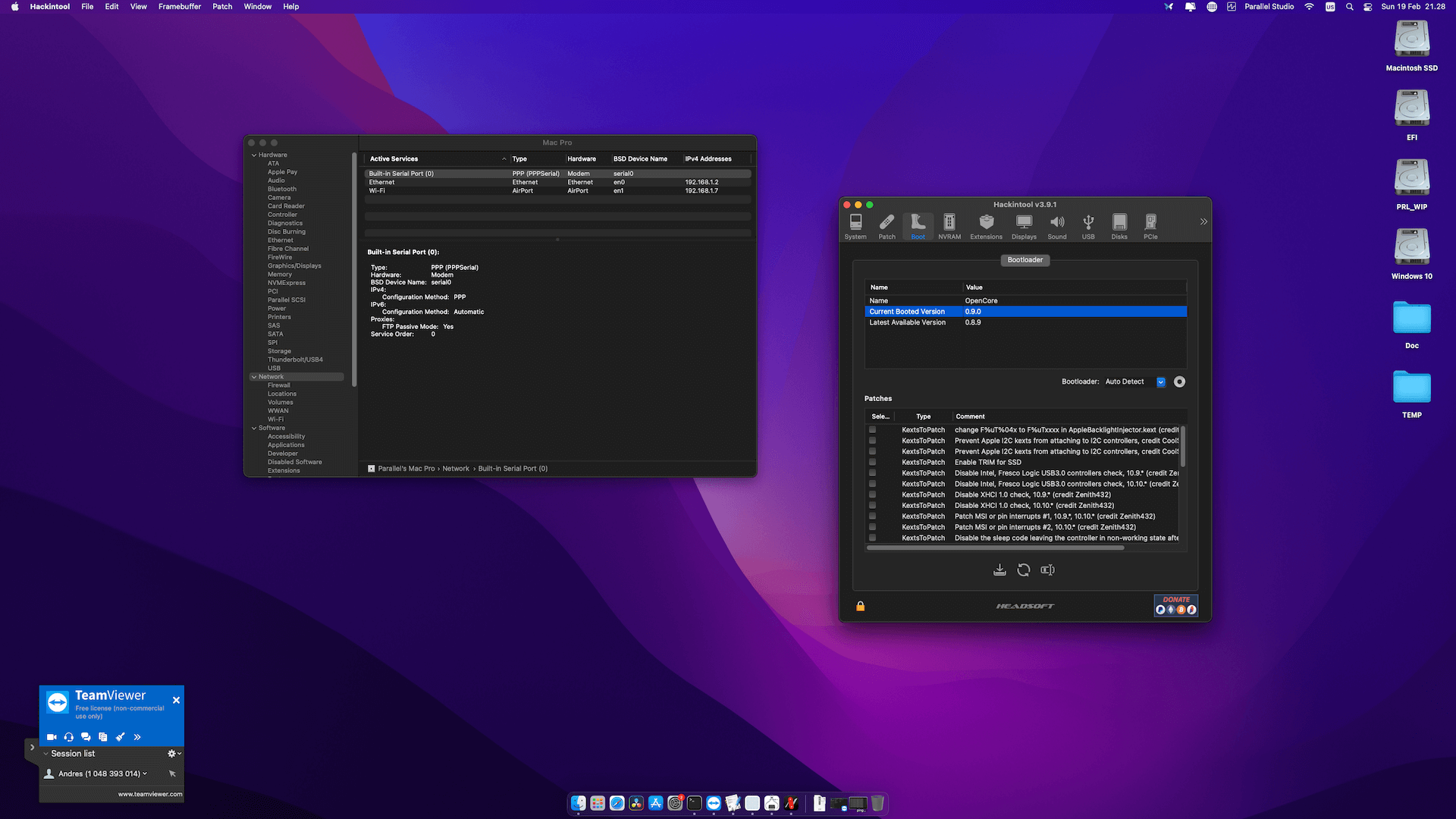Sort by Active Services column header
The width and height of the screenshot is (1456, 819).
[x=437, y=159]
